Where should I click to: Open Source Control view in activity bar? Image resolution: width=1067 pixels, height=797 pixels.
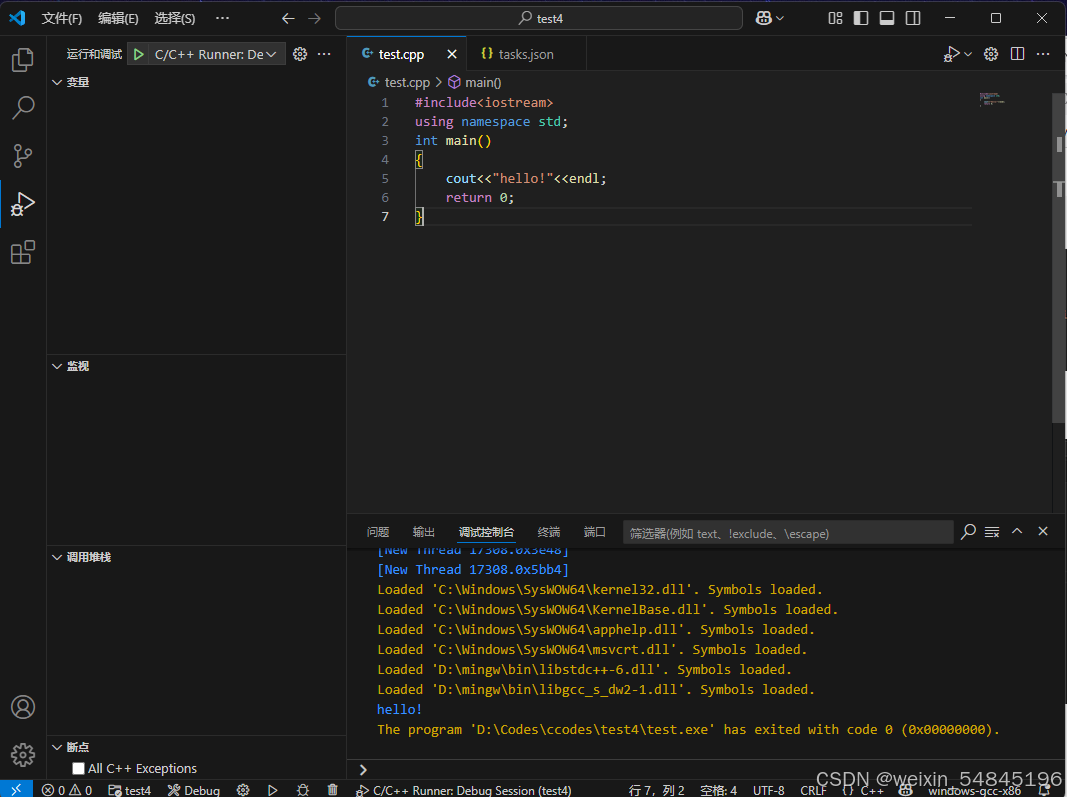coord(22,156)
